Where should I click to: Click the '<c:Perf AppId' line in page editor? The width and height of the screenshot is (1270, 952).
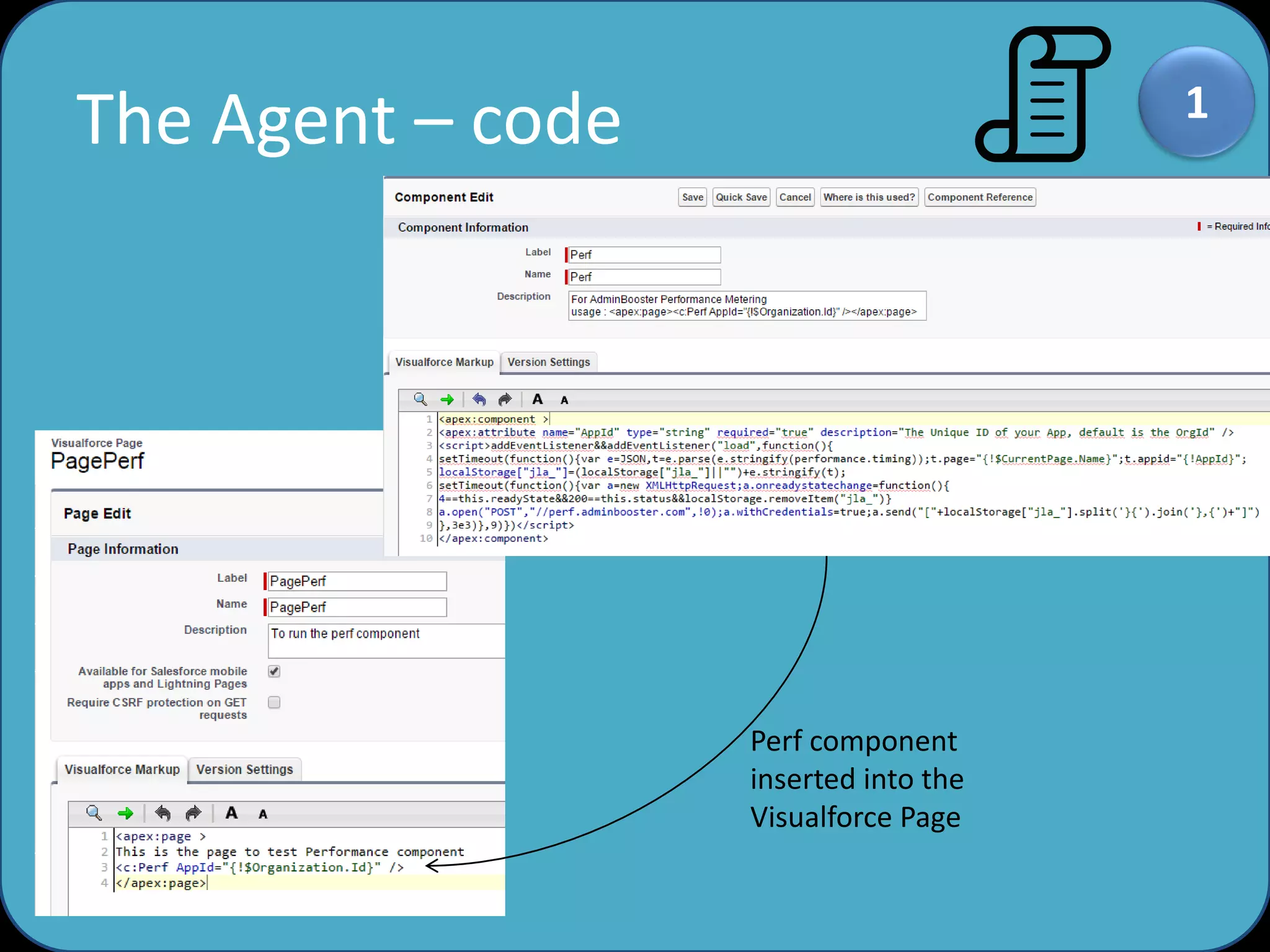[x=260, y=868]
